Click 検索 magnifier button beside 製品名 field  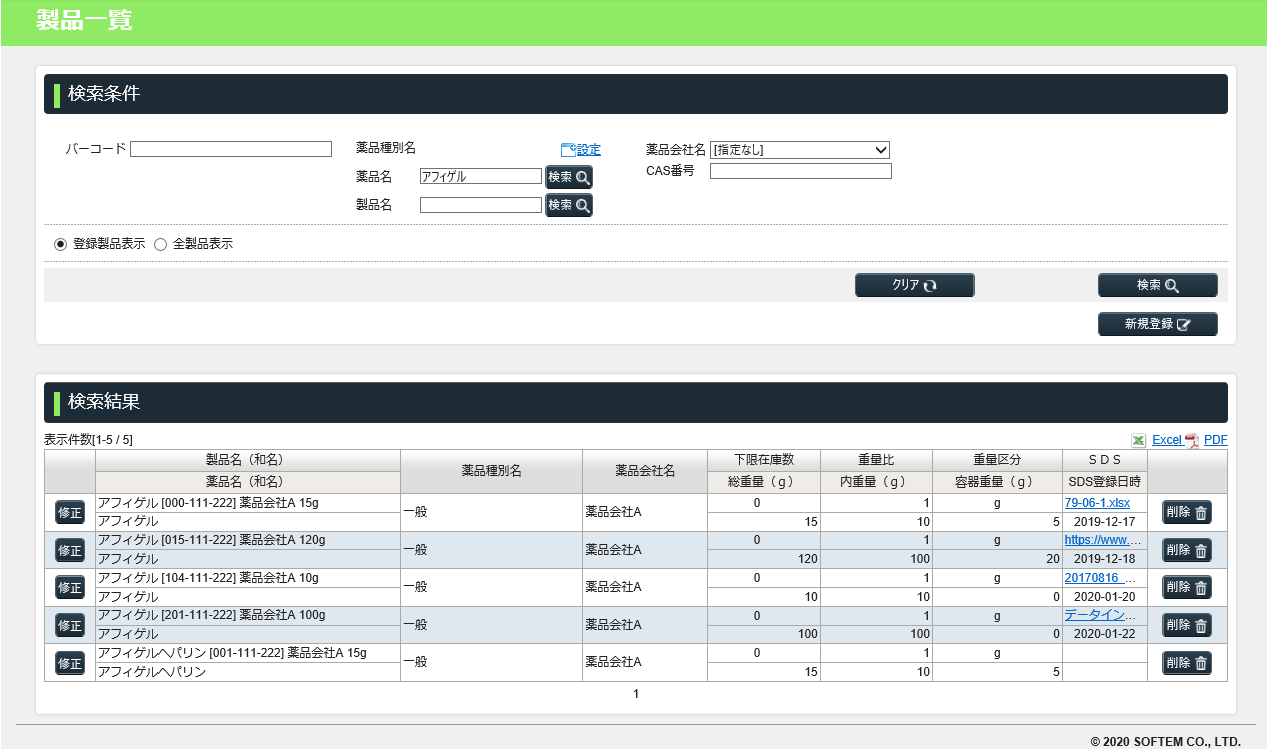[569, 205]
